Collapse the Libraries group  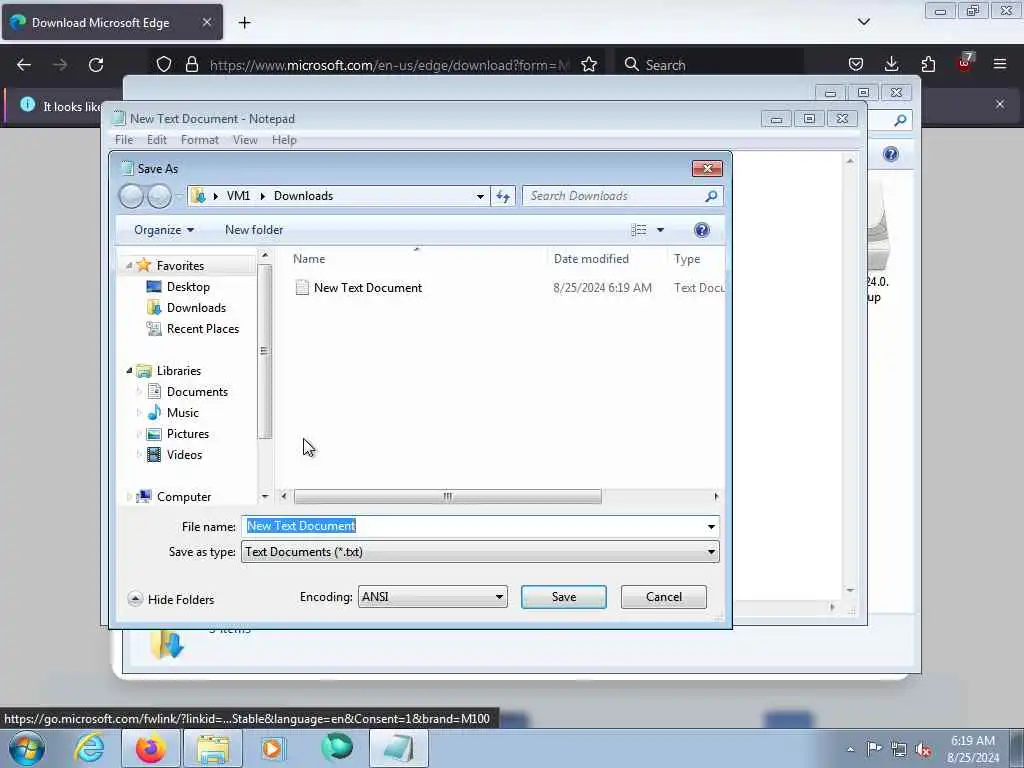coord(129,370)
